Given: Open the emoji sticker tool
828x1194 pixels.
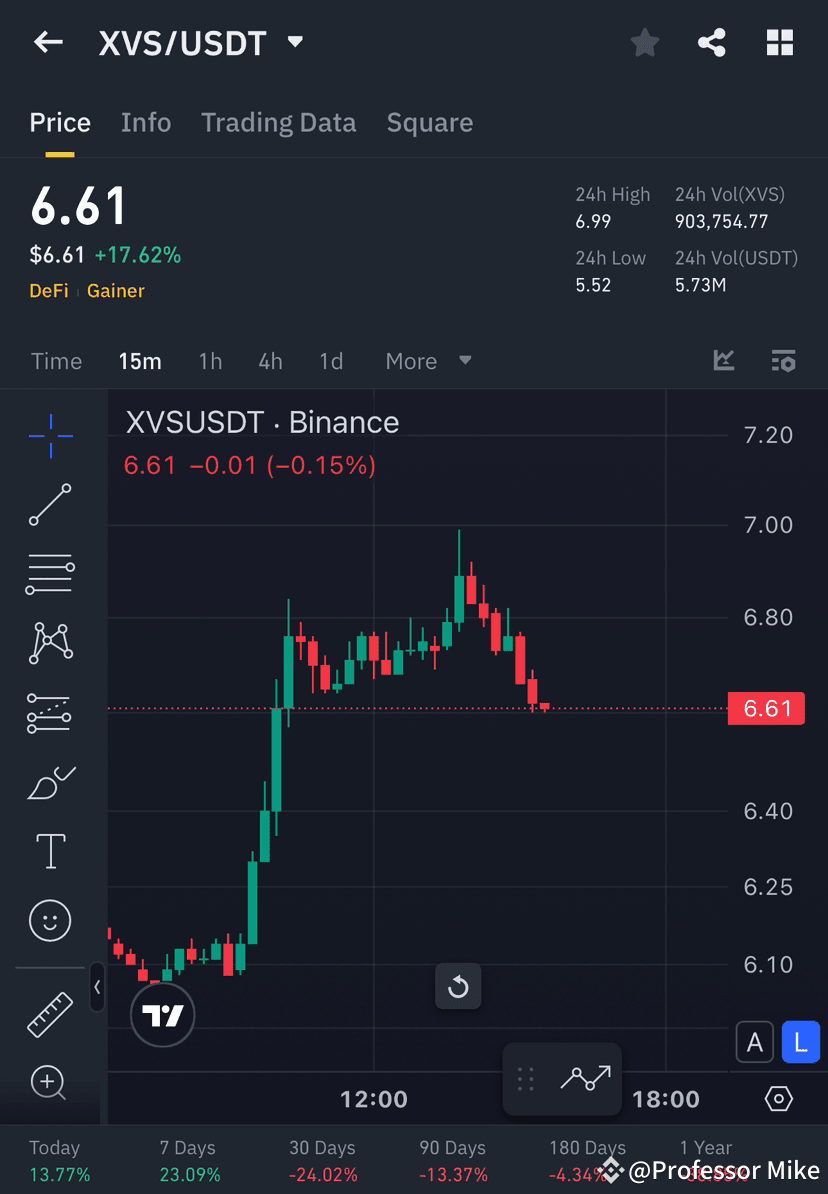Looking at the screenshot, I should [50, 920].
